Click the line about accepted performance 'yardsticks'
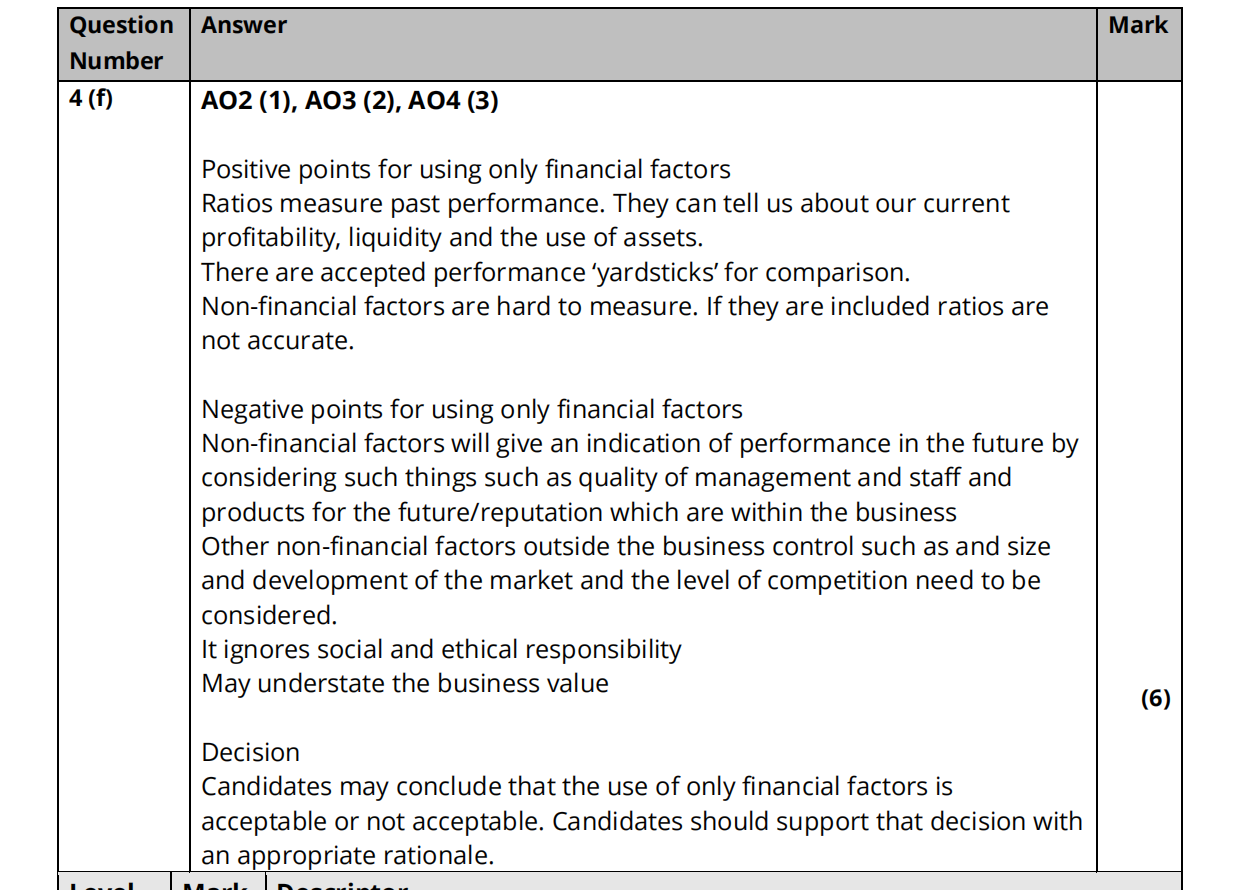The width and height of the screenshot is (1242, 890). click(x=555, y=272)
